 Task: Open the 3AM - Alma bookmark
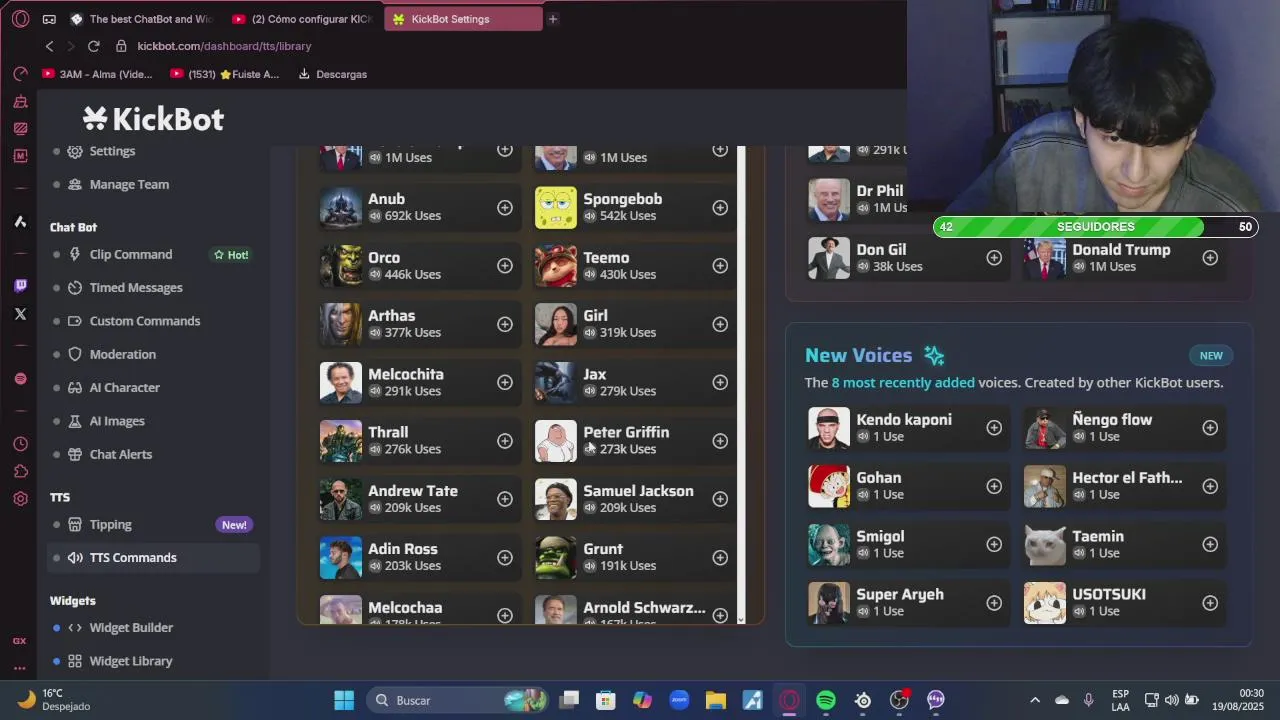(x=98, y=74)
